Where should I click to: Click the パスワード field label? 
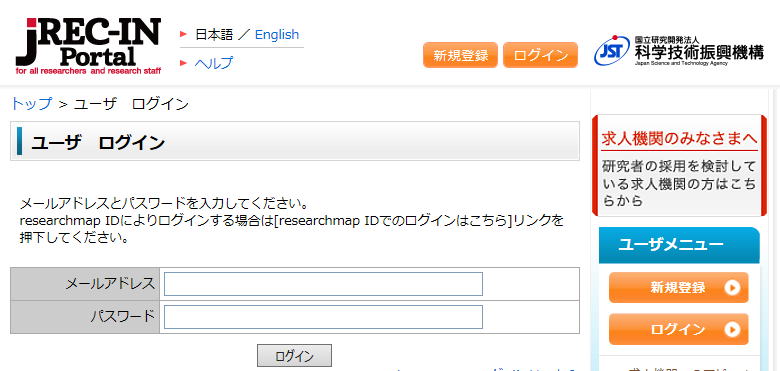coord(122,316)
